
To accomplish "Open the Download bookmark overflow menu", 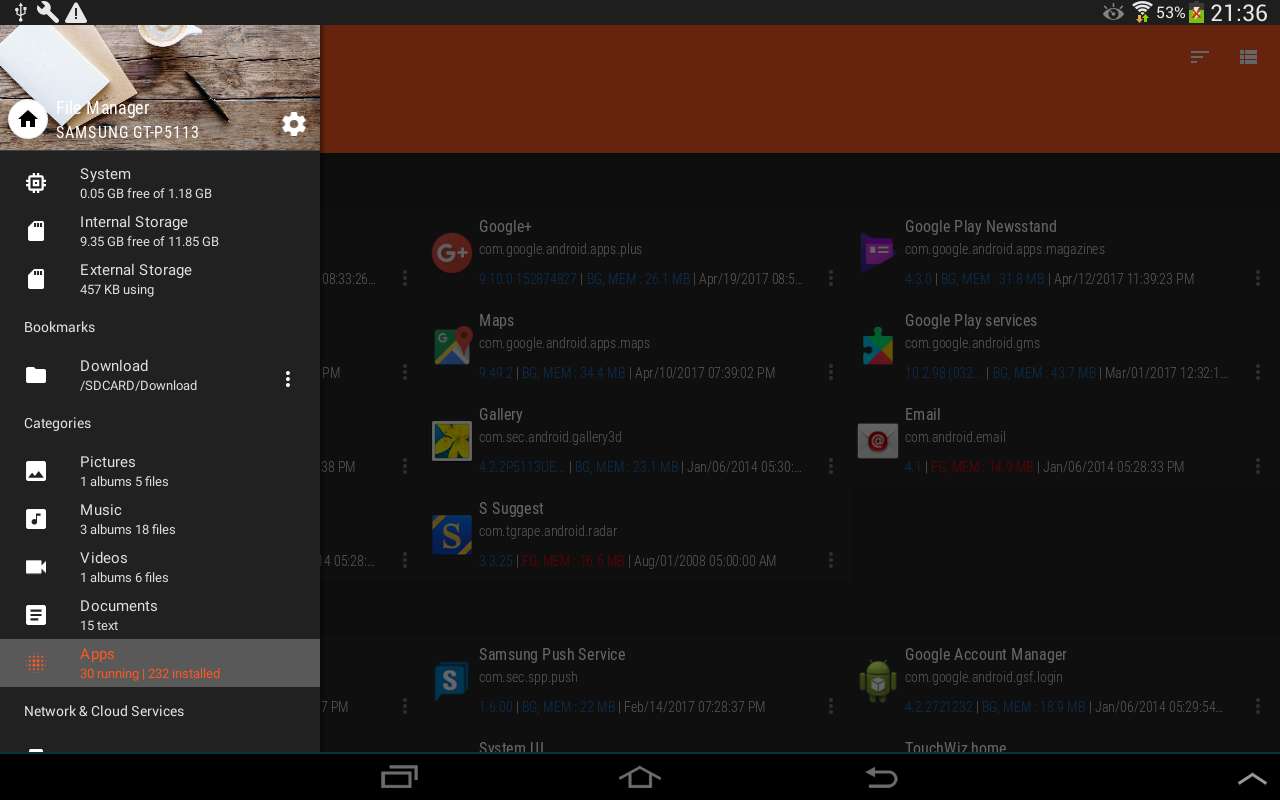I will (x=288, y=379).
